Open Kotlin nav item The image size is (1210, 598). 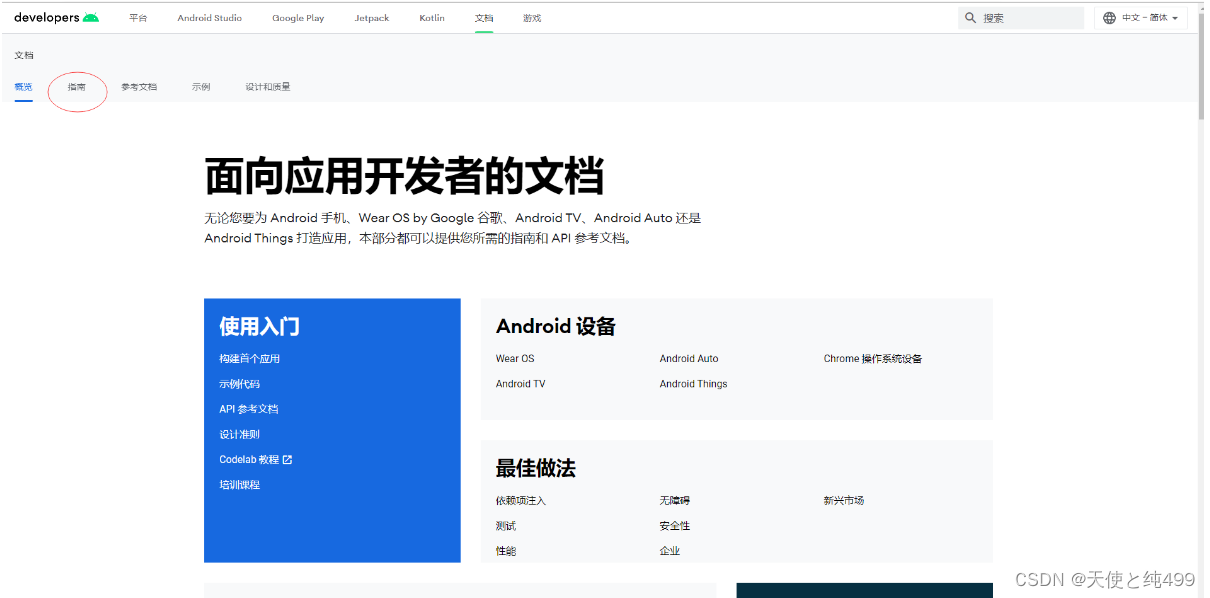click(x=432, y=18)
